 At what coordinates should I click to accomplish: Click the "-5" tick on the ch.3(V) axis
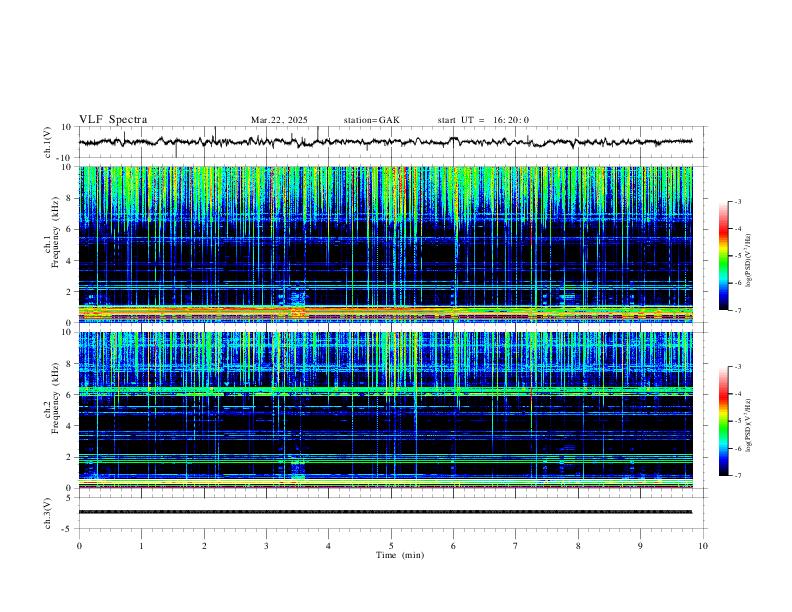(x=68, y=529)
